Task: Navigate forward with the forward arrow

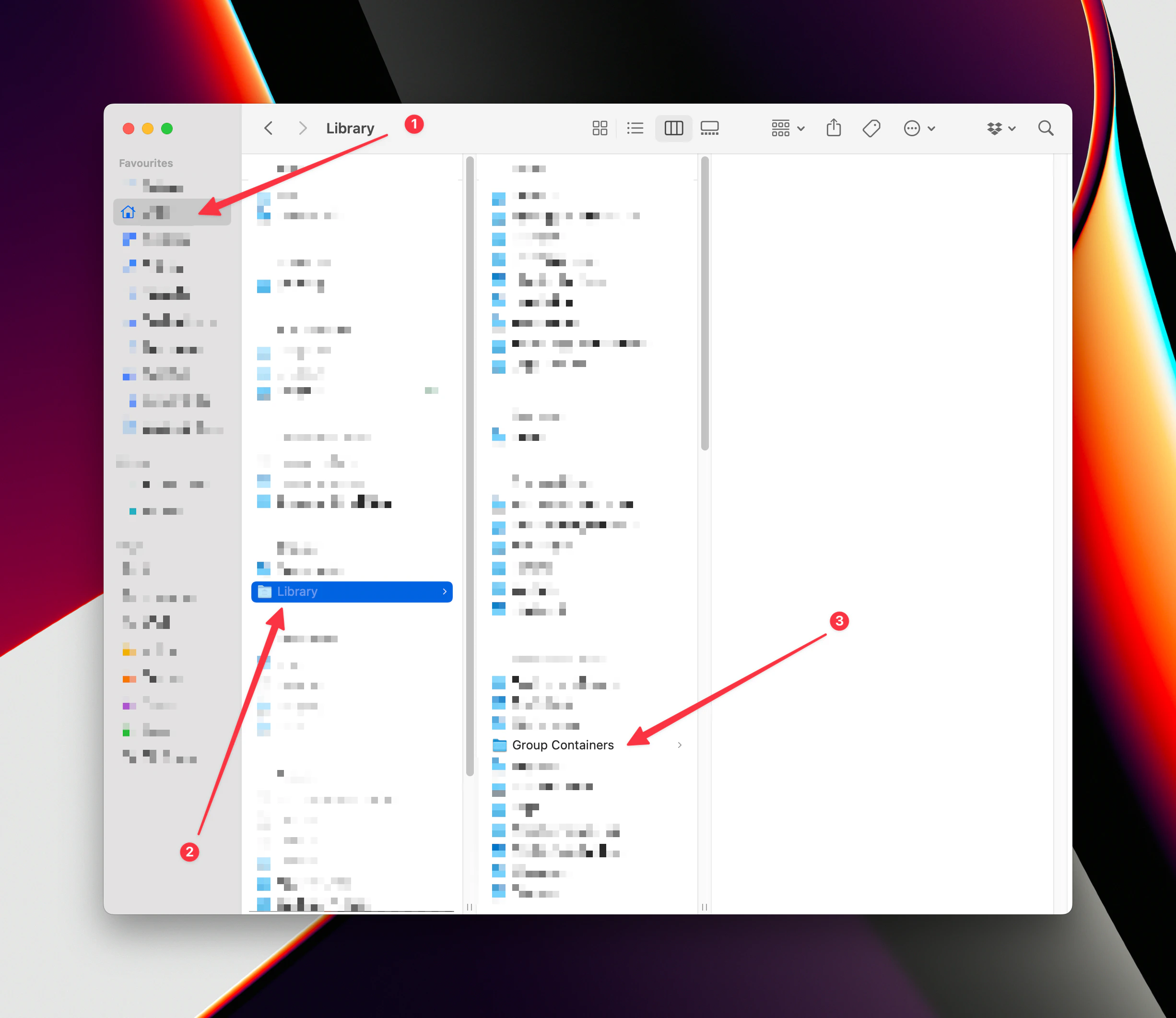Action: coord(302,128)
